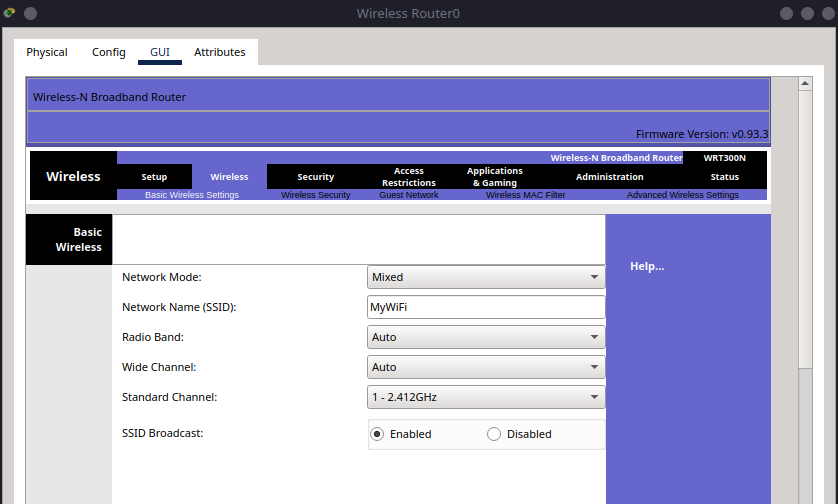Open Advanced Wireless Settings submenu
The image size is (838, 504).
pyautogui.click(x=682, y=195)
